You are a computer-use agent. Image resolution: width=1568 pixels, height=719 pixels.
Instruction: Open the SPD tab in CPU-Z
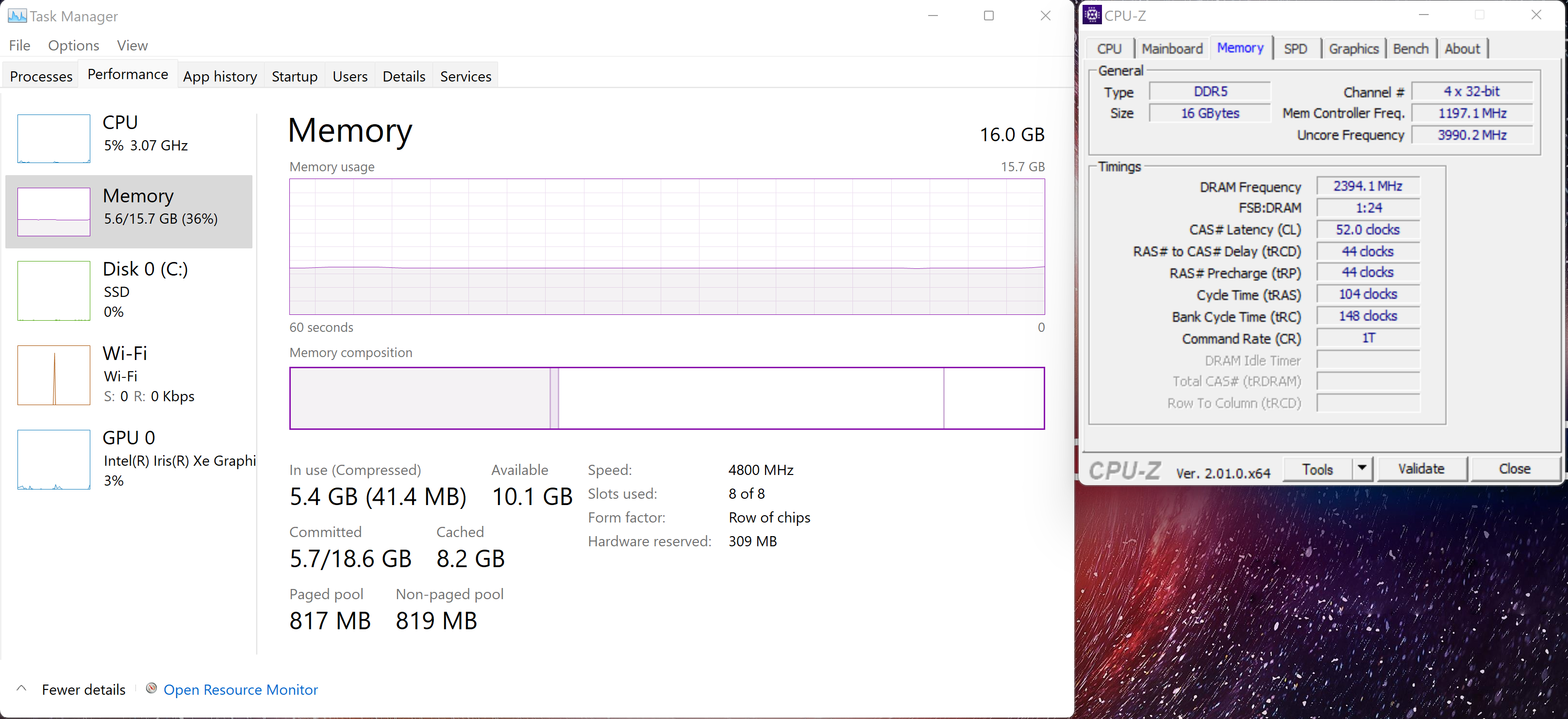pos(1295,49)
